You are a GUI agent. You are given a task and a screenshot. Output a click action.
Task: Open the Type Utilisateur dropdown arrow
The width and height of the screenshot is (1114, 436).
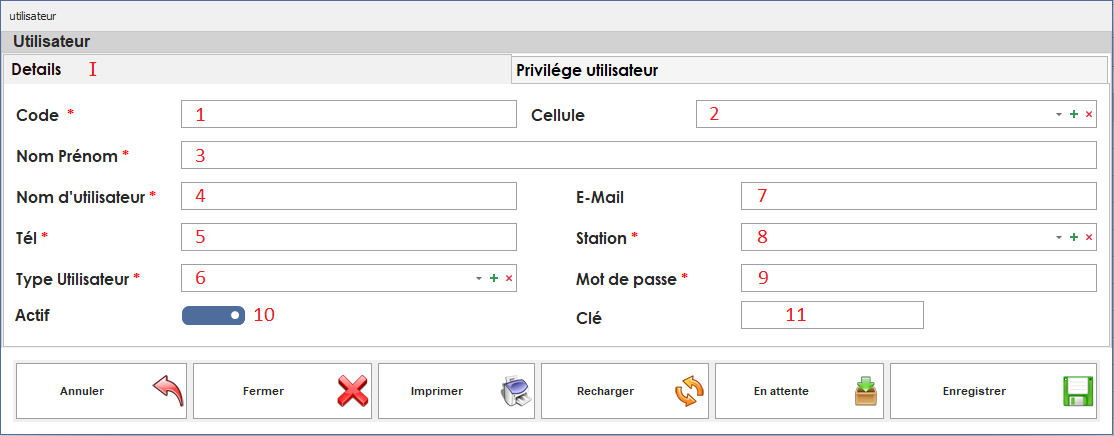tap(479, 278)
